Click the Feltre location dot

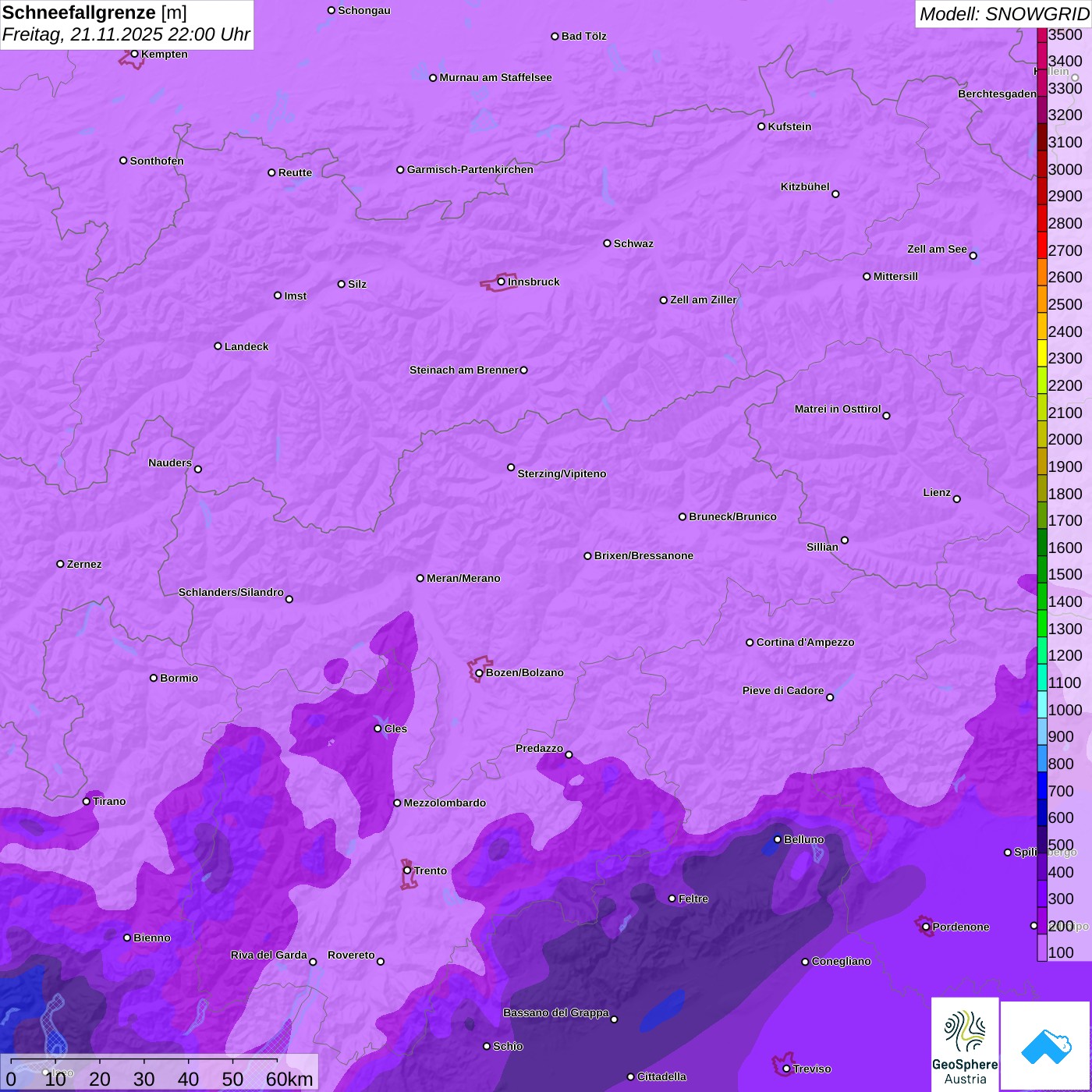click(672, 899)
